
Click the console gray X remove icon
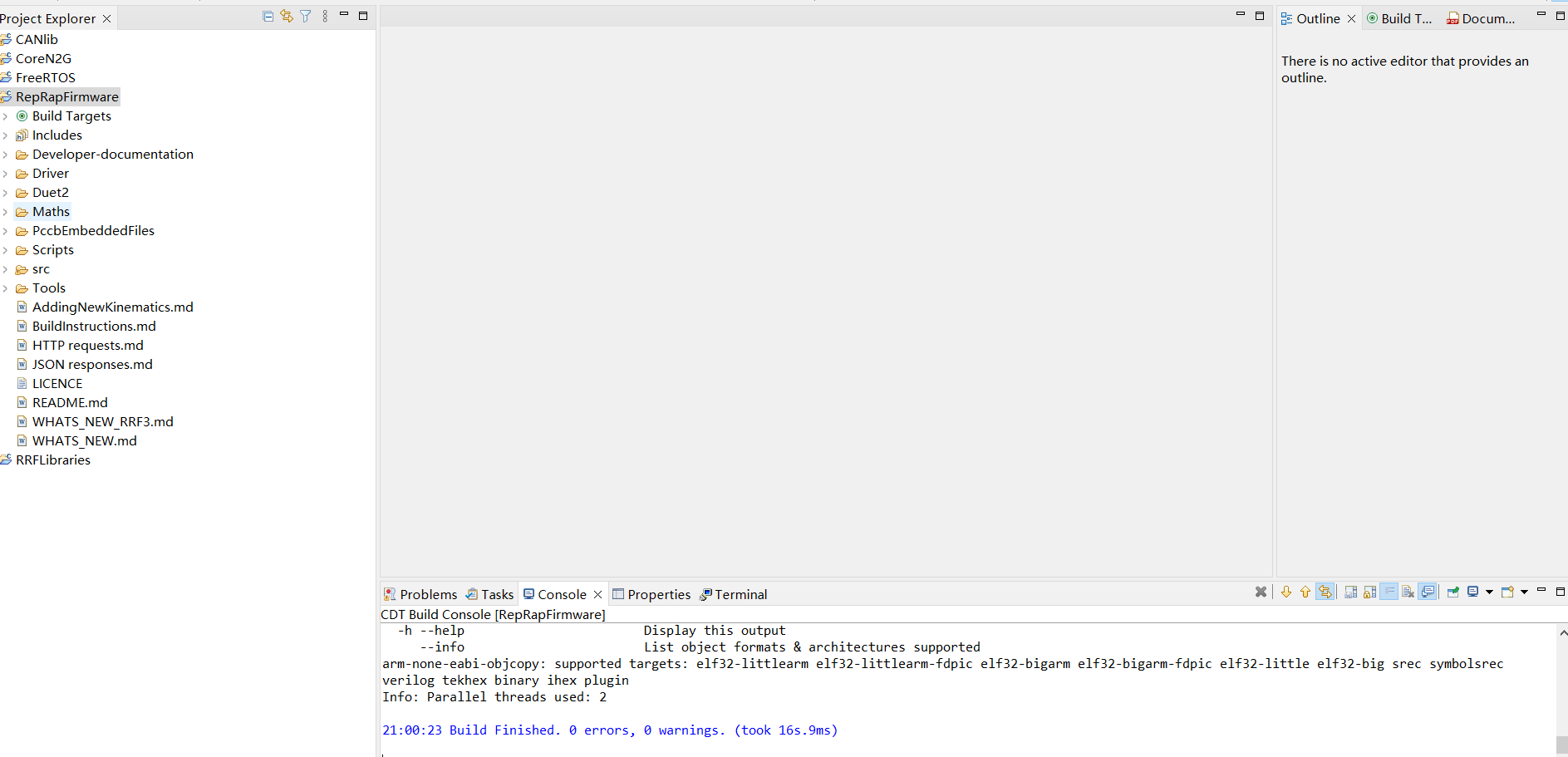click(1261, 592)
